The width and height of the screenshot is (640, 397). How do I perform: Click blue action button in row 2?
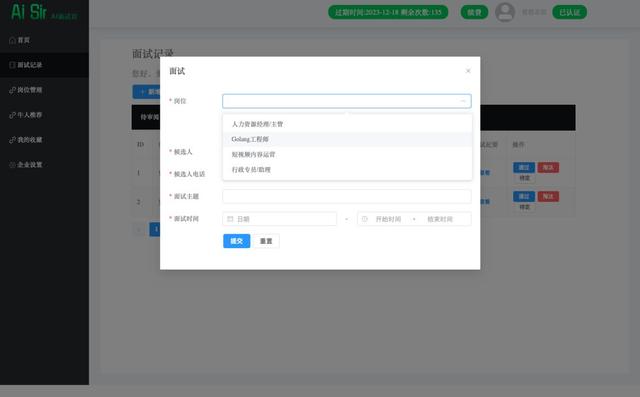524,196
